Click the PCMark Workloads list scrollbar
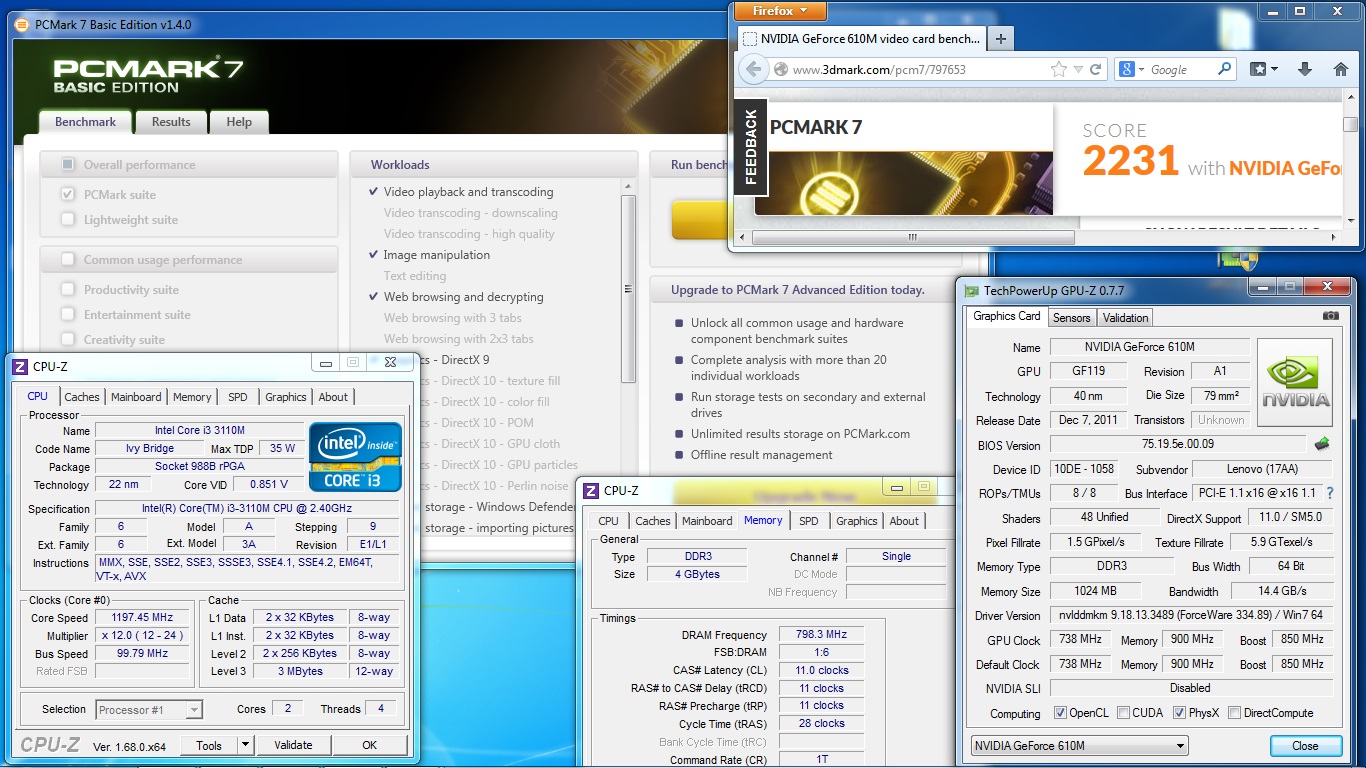The height and width of the screenshot is (768, 1366). [628, 287]
